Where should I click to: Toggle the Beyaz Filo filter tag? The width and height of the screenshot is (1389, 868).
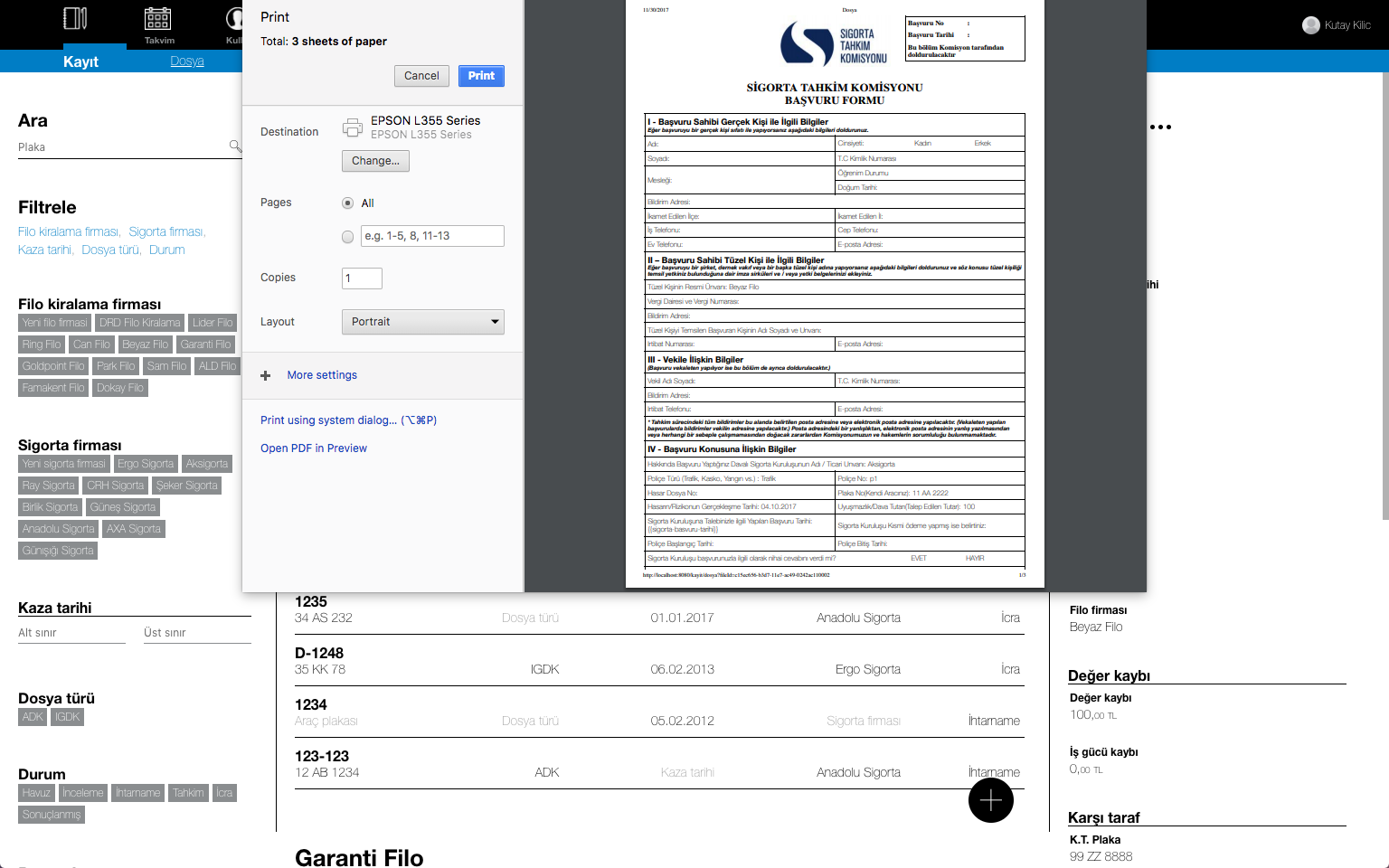coord(146,344)
